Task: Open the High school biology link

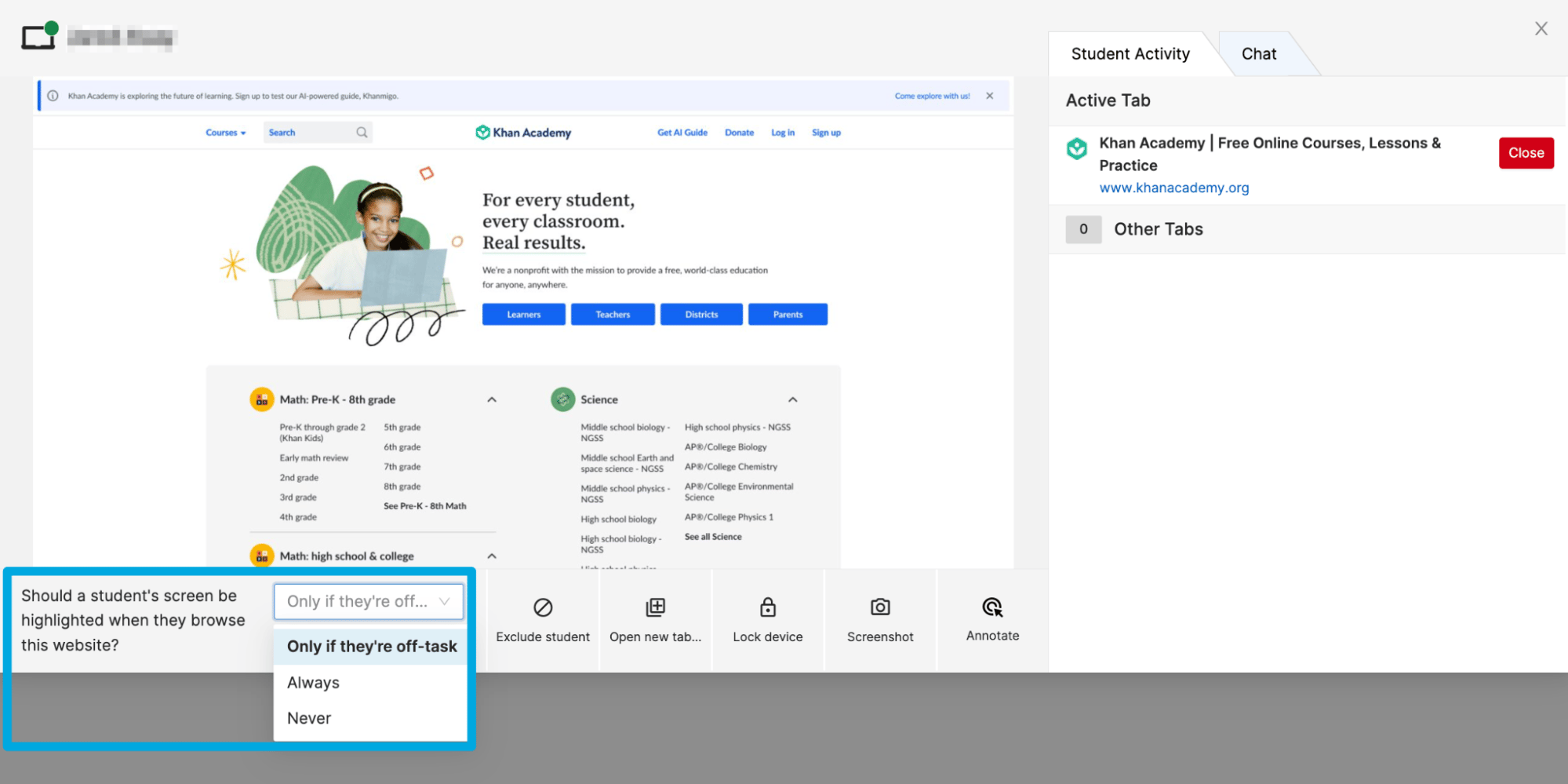Action: coord(618,520)
